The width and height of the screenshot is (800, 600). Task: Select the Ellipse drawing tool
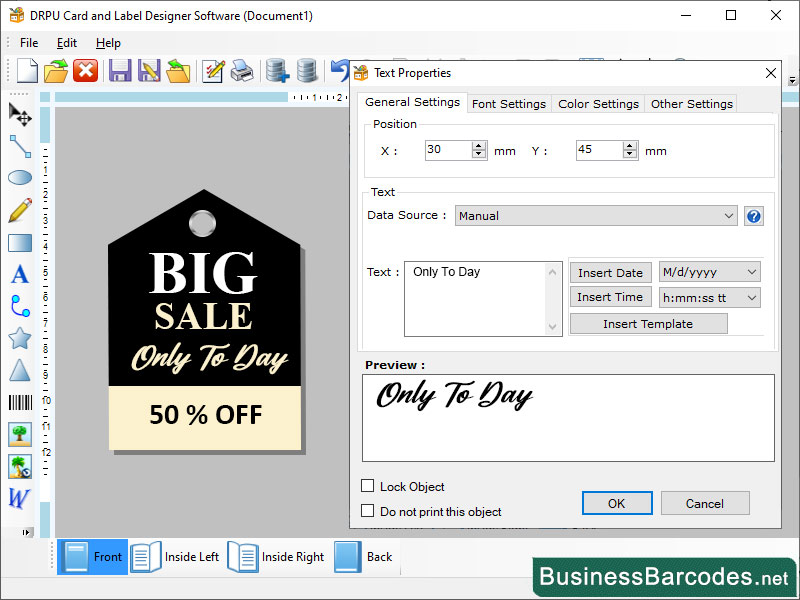(x=18, y=177)
